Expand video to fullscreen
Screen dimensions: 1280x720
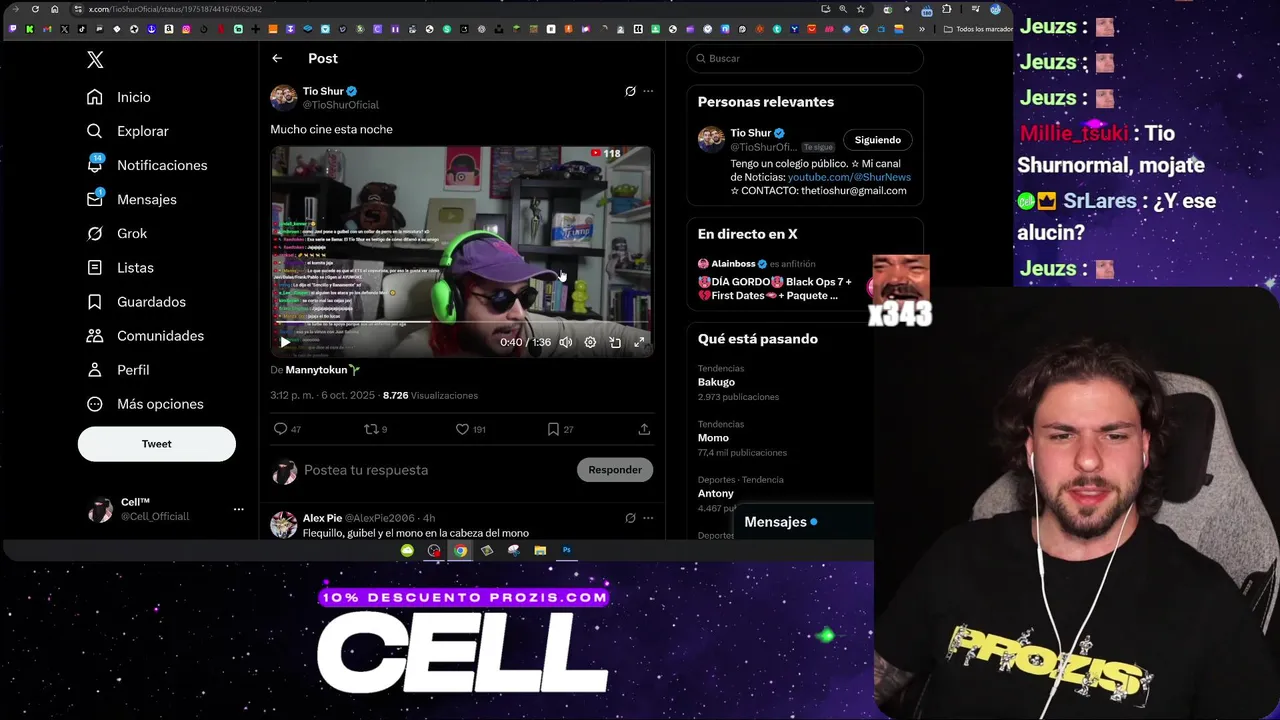tap(639, 342)
